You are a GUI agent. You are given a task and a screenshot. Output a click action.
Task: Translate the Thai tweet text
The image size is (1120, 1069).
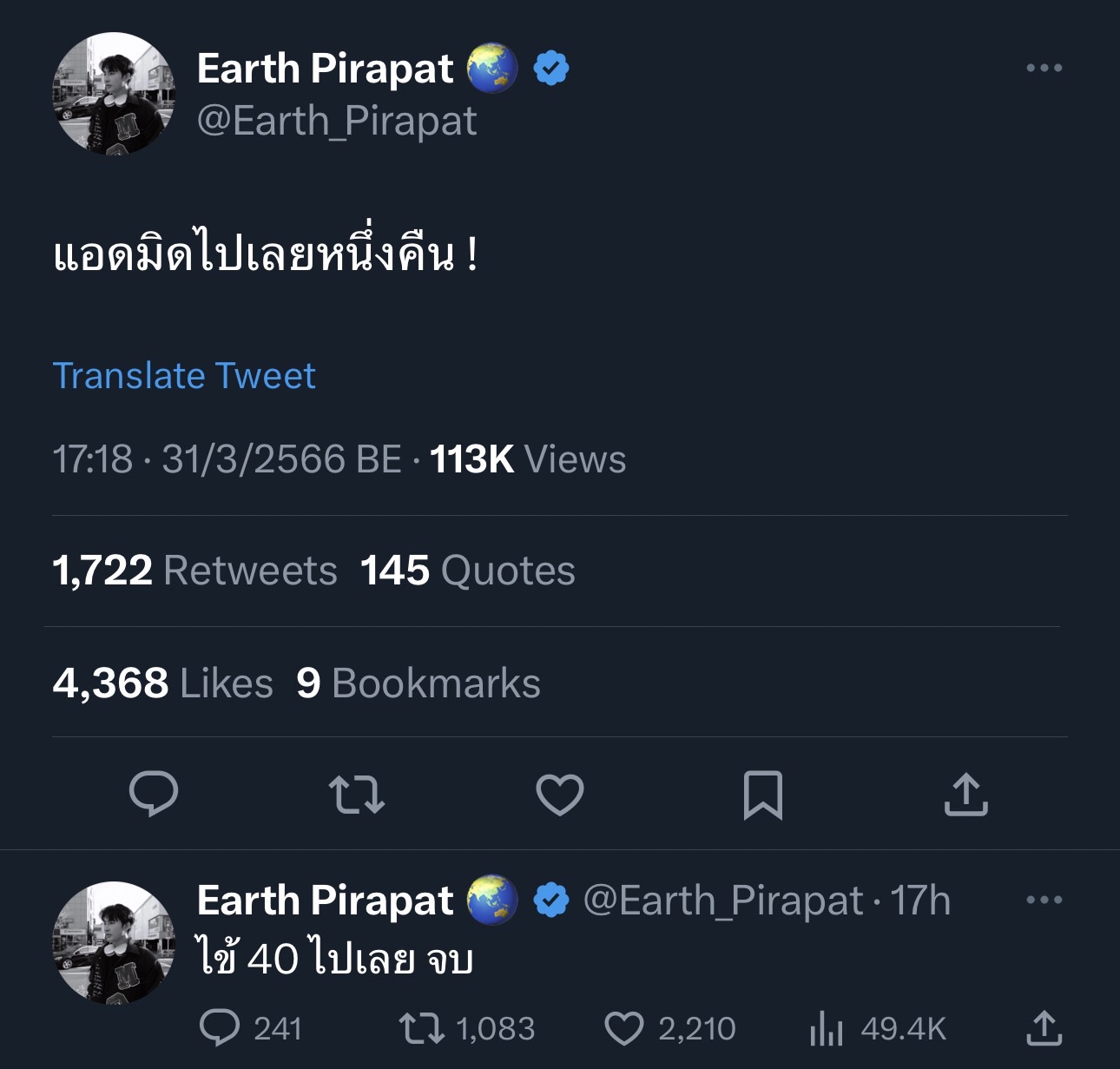[184, 375]
